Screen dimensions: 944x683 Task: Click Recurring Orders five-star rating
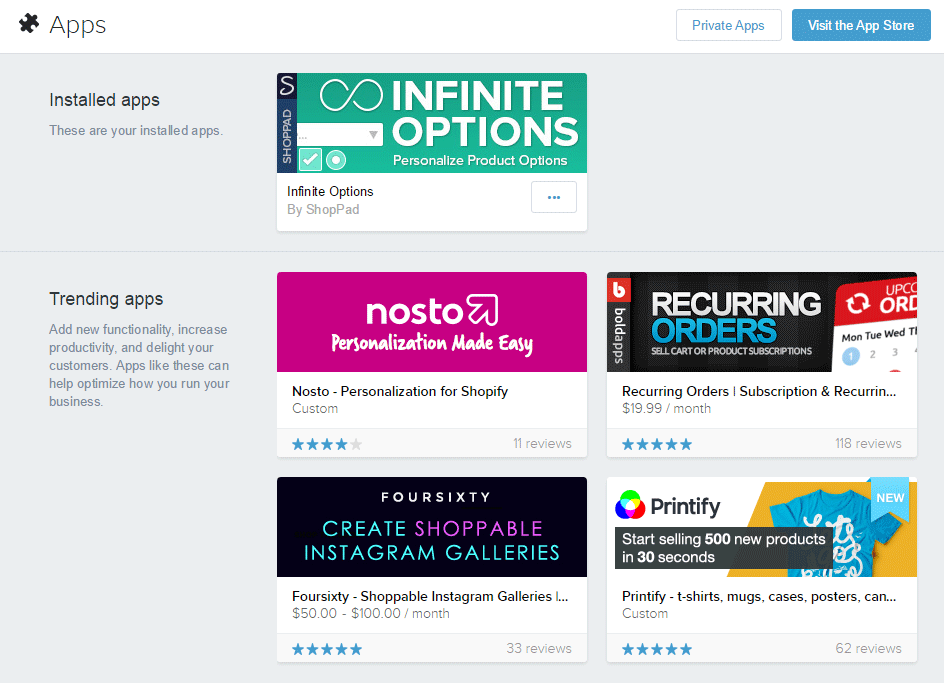click(x=657, y=444)
